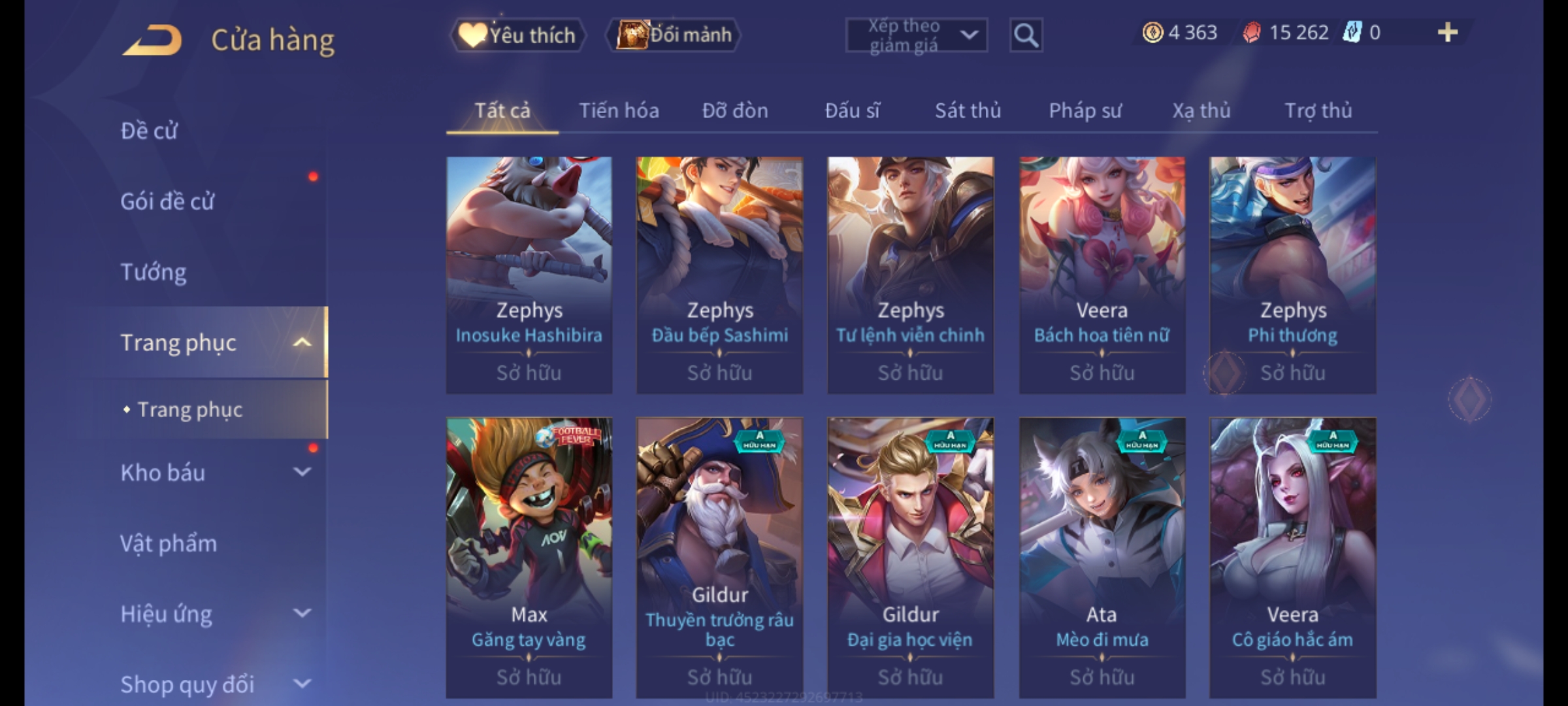1568x706 pixels.
Task: Collapse the Trang phục sidebar section
Action: point(302,343)
